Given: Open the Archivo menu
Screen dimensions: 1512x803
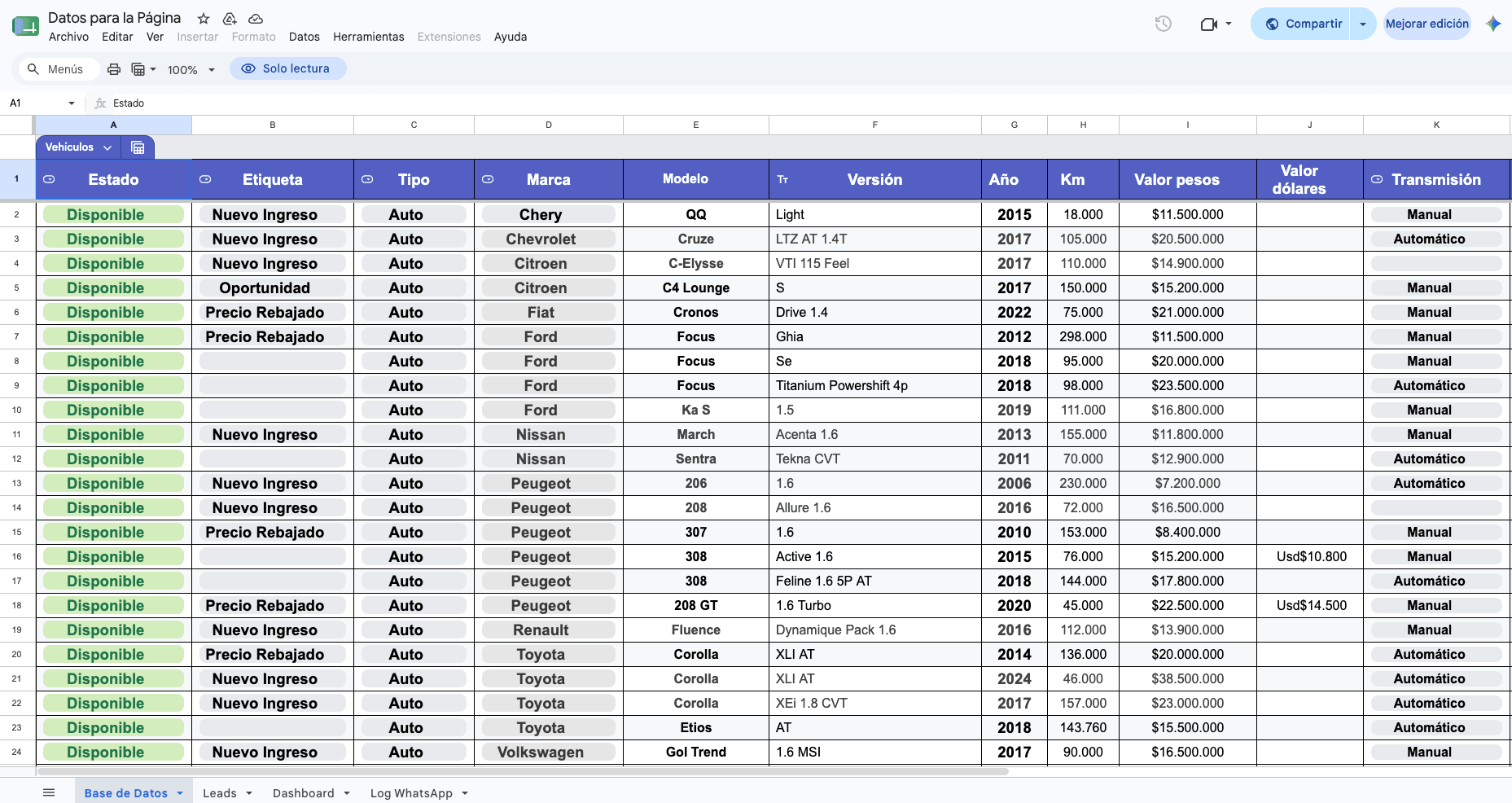Looking at the screenshot, I should (68, 37).
